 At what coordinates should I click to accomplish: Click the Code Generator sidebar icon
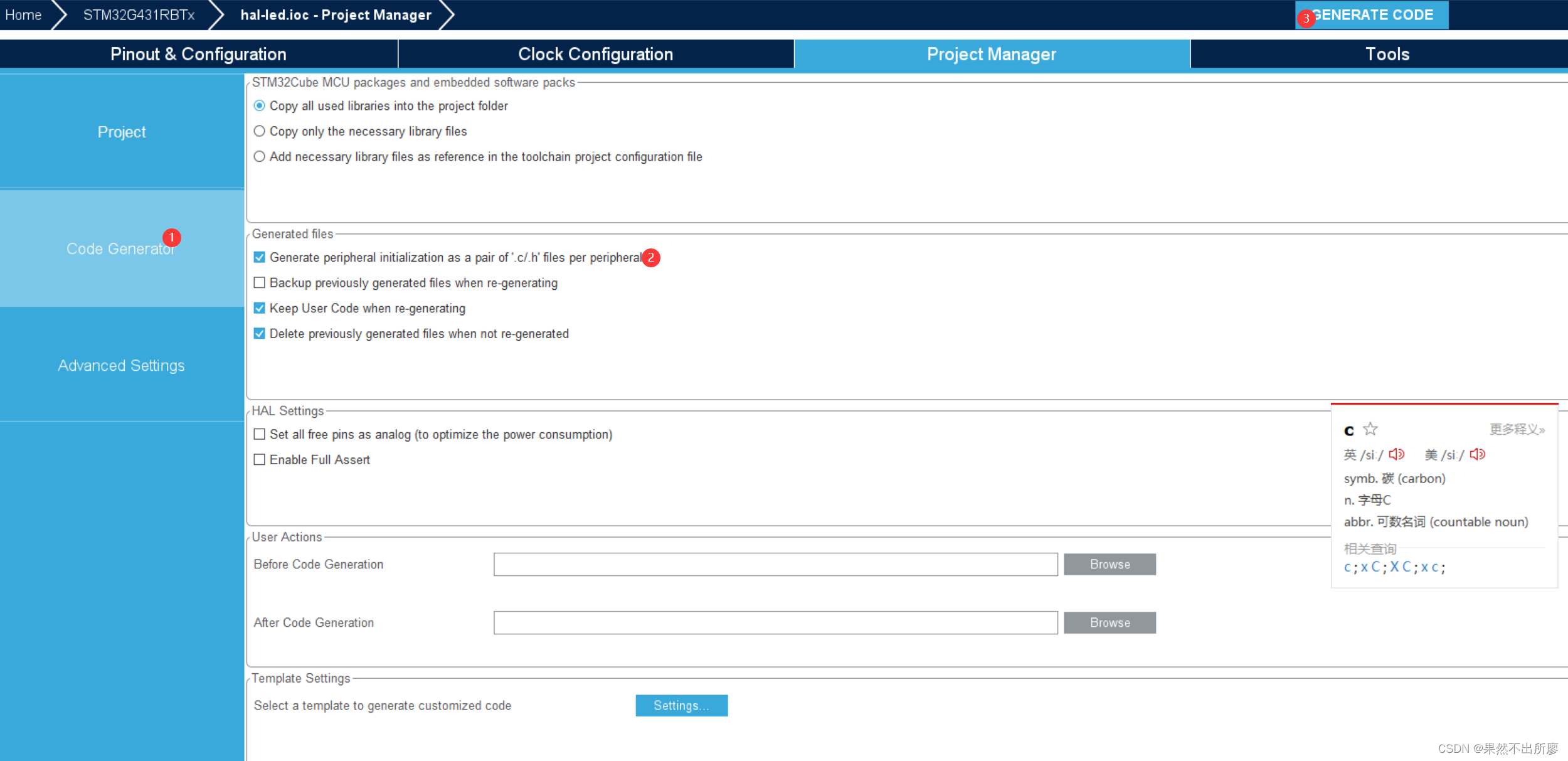tap(119, 248)
